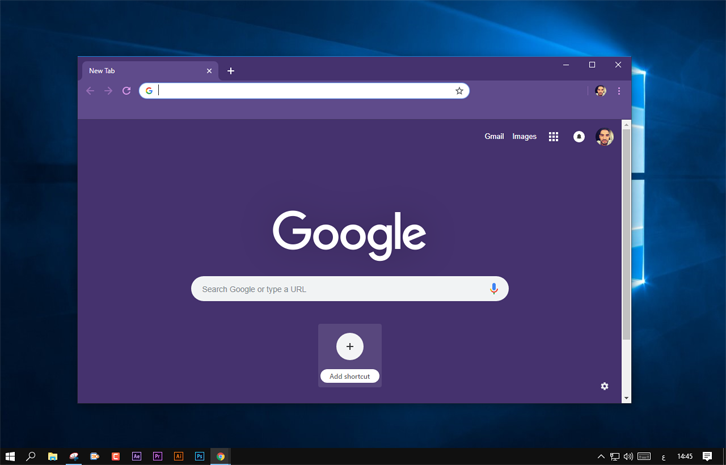Reload the current page
726x465 pixels.
[x=126, y=91]
